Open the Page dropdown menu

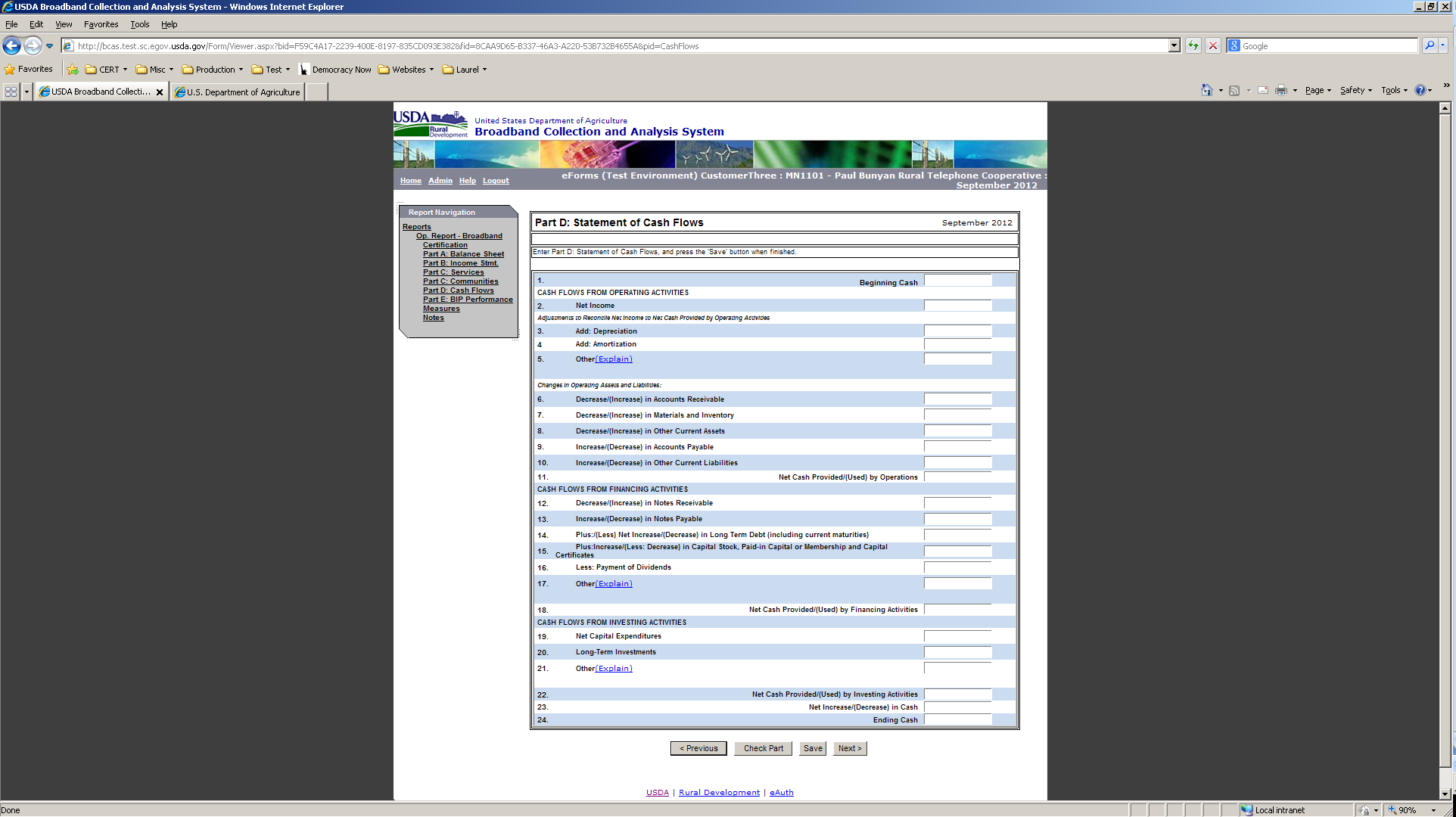[x=1318, y=91]
